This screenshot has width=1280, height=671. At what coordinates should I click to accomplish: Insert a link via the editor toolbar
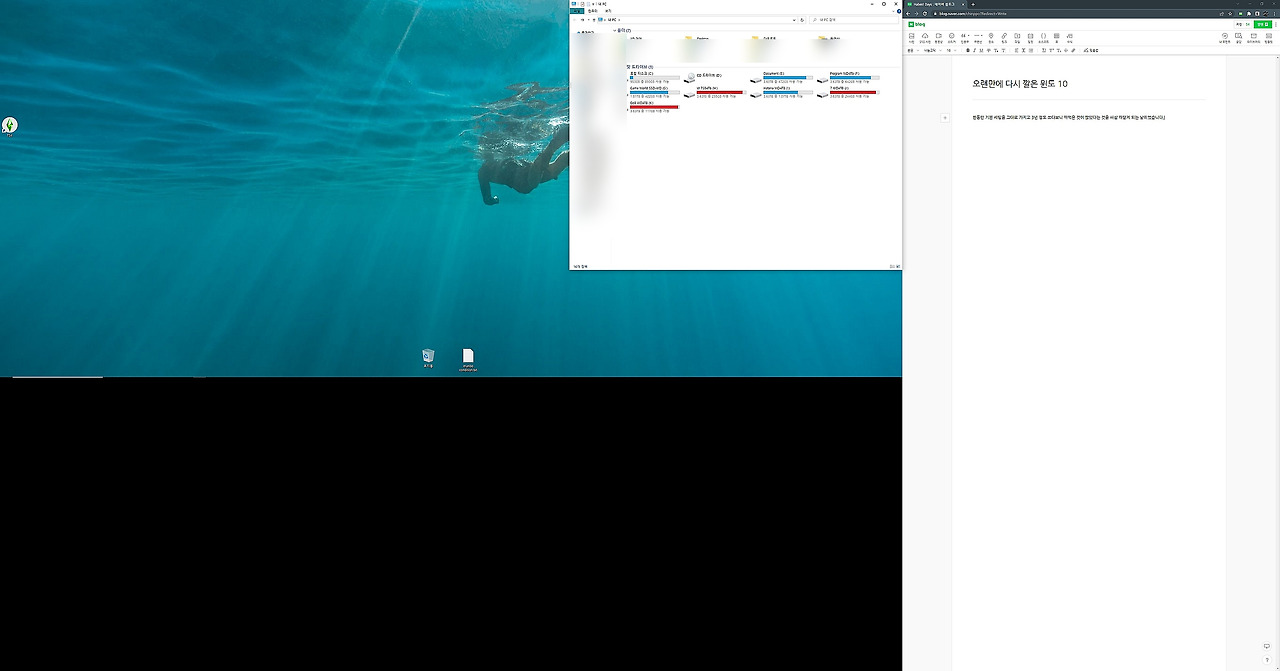(1004, 38)
